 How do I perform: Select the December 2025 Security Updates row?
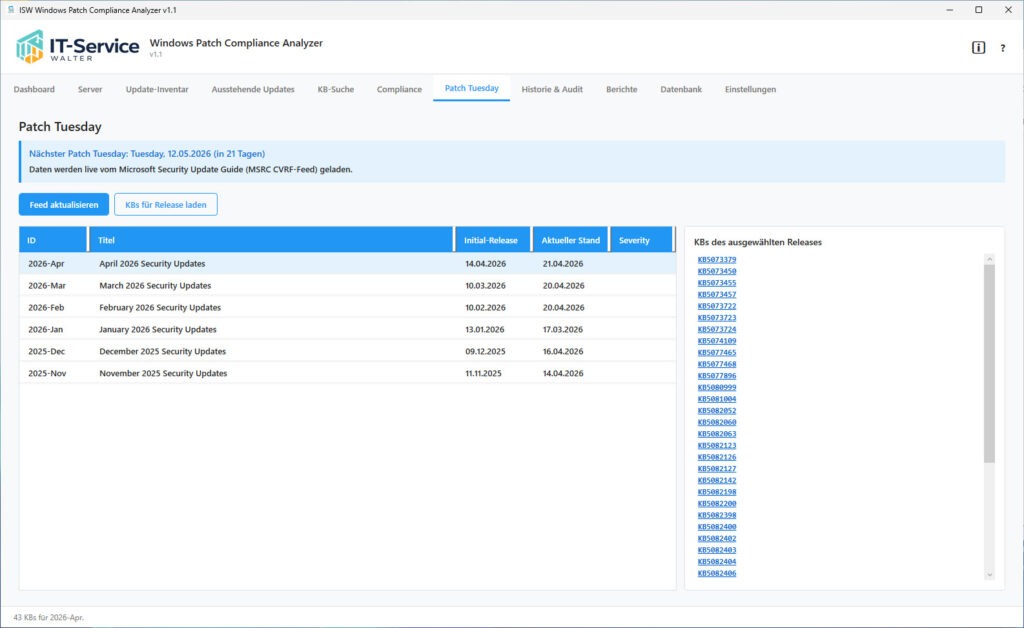(300, 351)
